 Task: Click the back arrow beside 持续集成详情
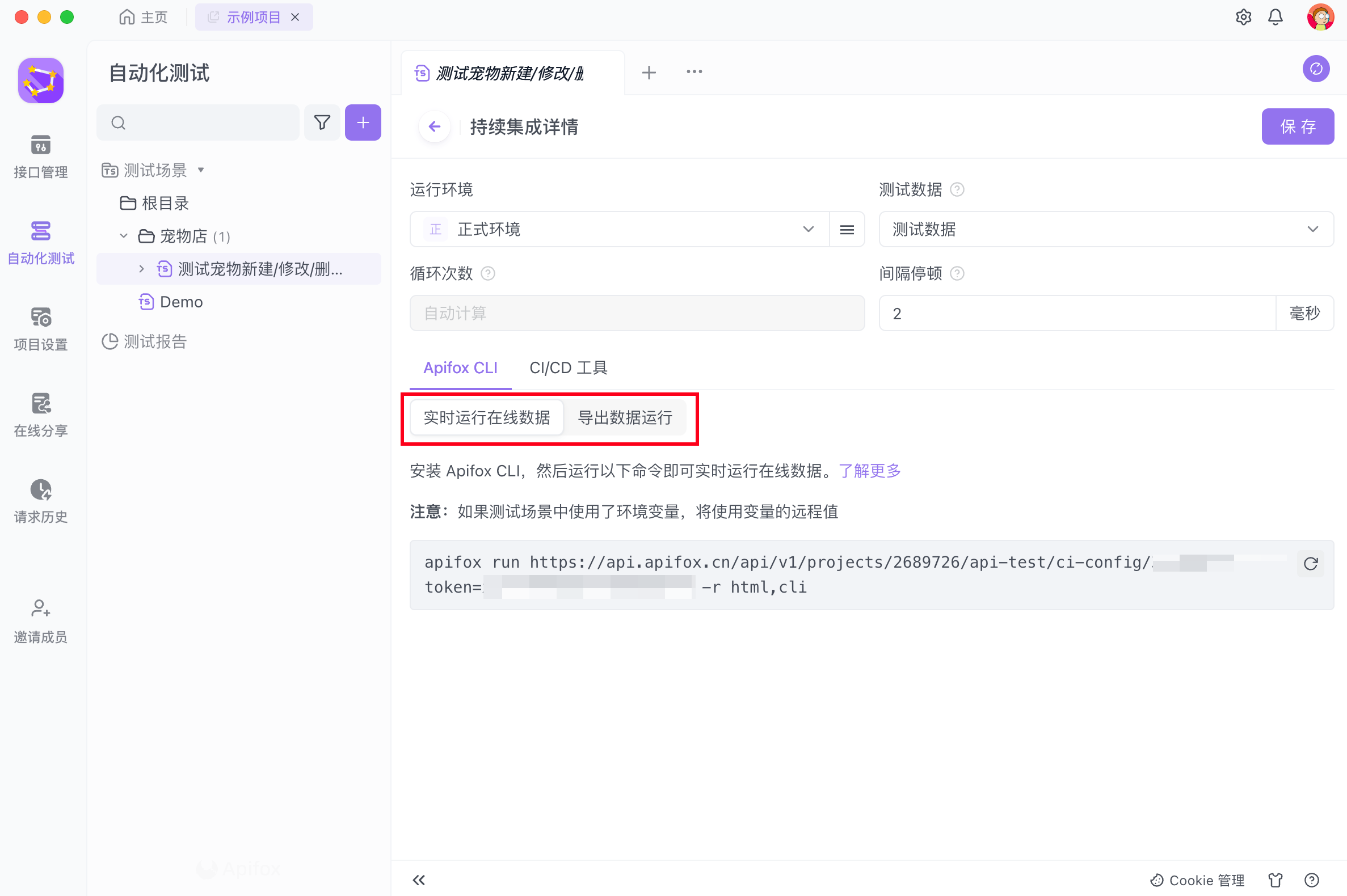435,126
